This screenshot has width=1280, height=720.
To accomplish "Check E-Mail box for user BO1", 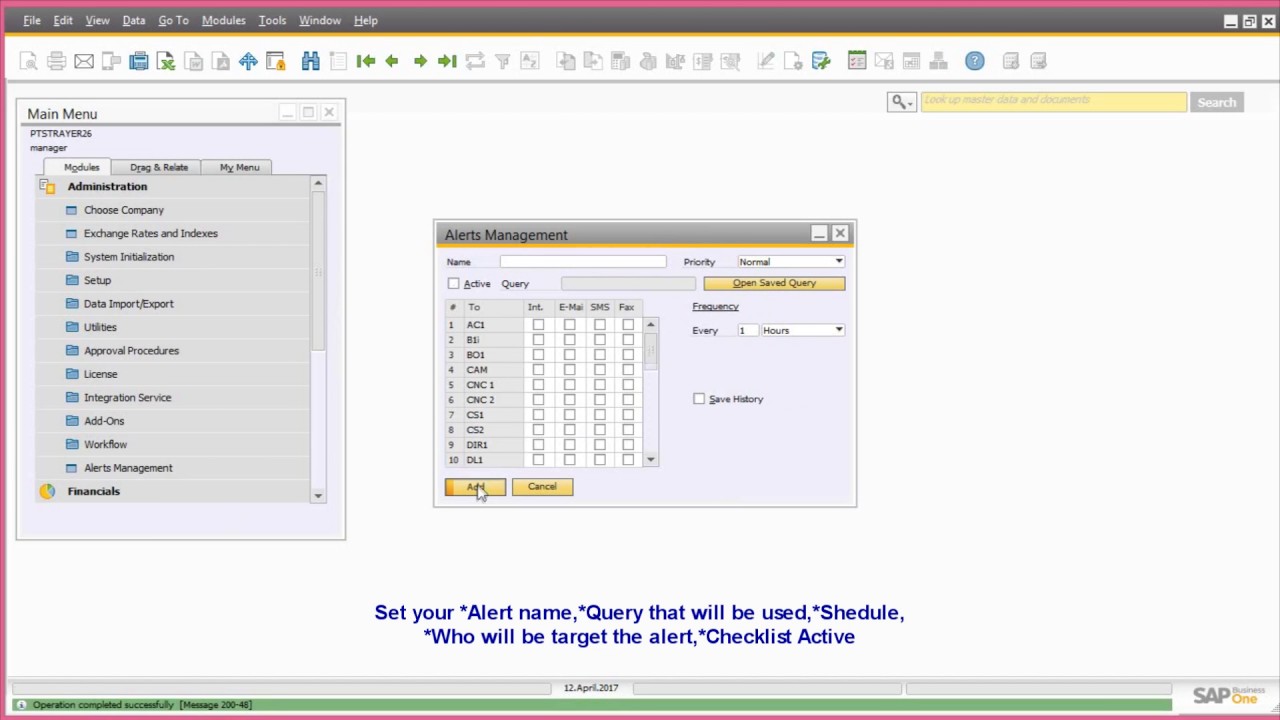I will [570, 355].
